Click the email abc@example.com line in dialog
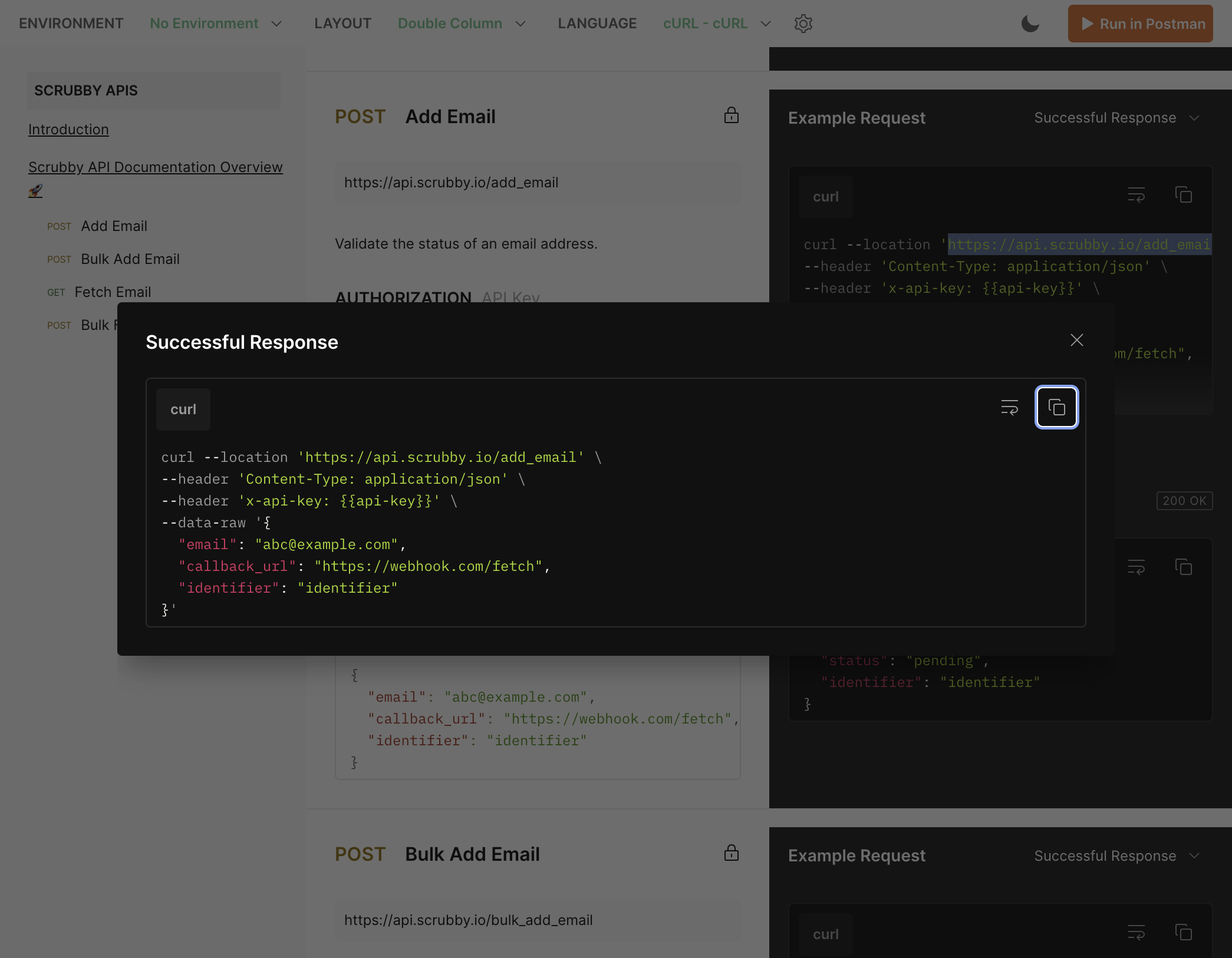Image resolution: width=1232 pixels, height=958 pixels. point(292,544)
